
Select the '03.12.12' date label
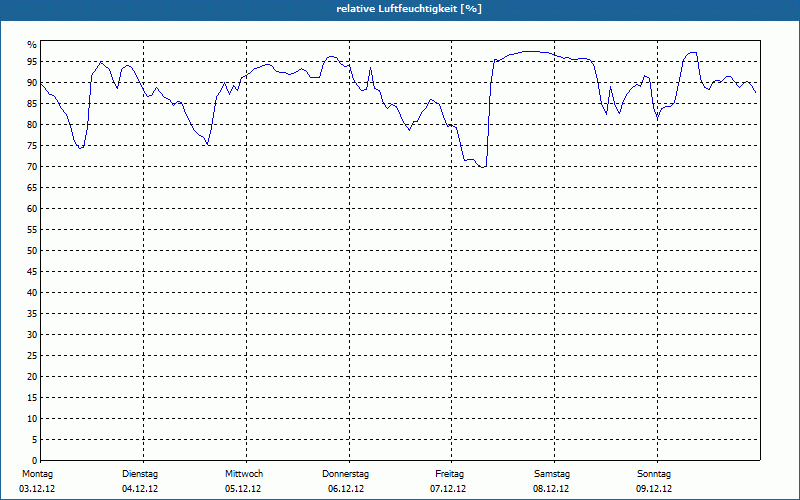tap(37, 489)
